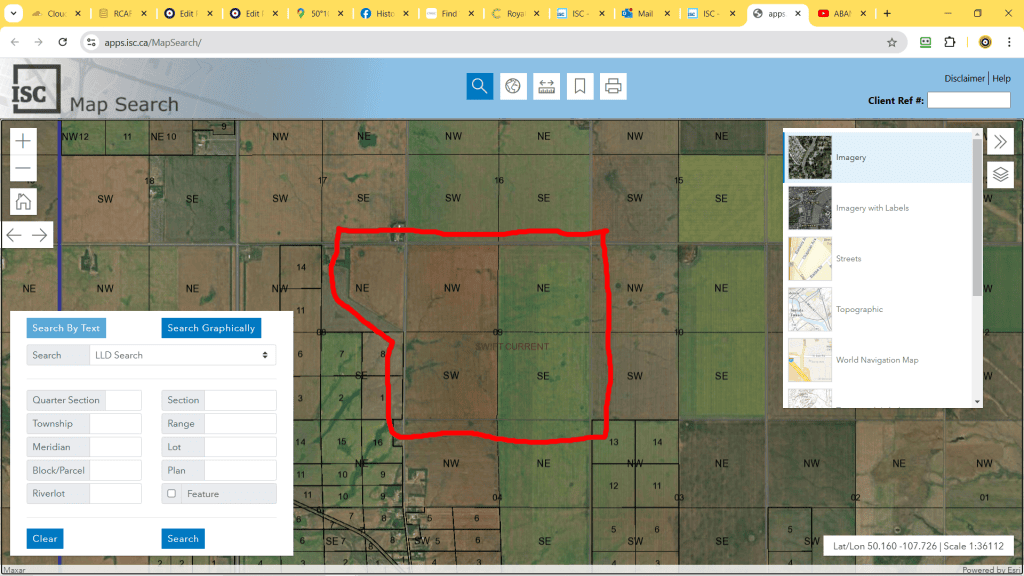Screen dimensions: 1024x576
Task: Click the Print map icon
Action: (x=613, y=86)
